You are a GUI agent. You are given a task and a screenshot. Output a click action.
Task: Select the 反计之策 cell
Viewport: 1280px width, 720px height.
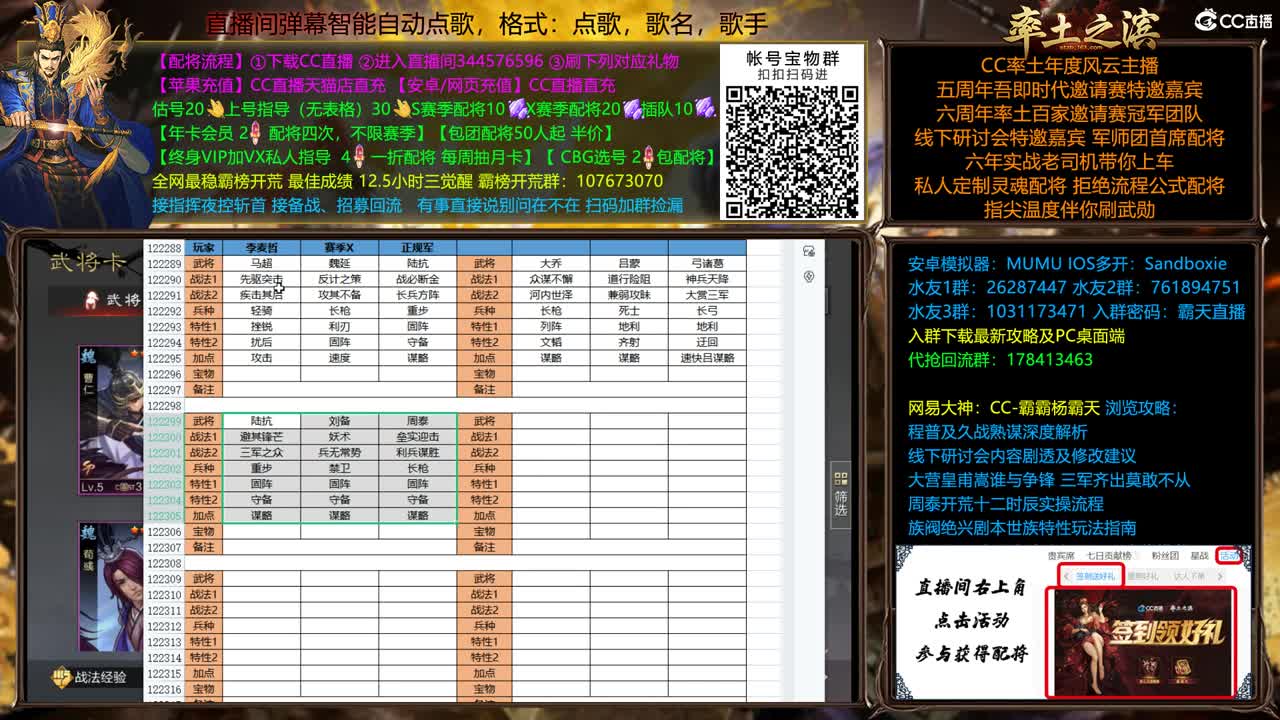339,279
